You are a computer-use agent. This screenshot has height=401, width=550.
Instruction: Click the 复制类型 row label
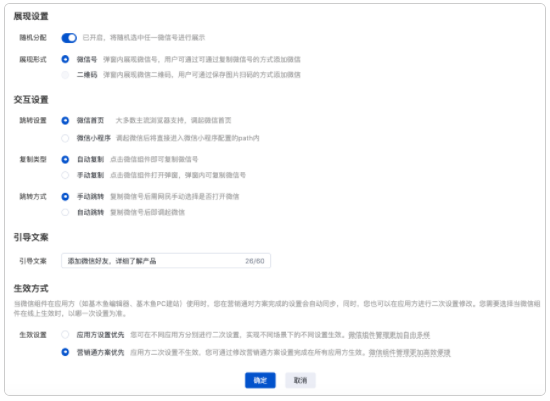point(33,160)
